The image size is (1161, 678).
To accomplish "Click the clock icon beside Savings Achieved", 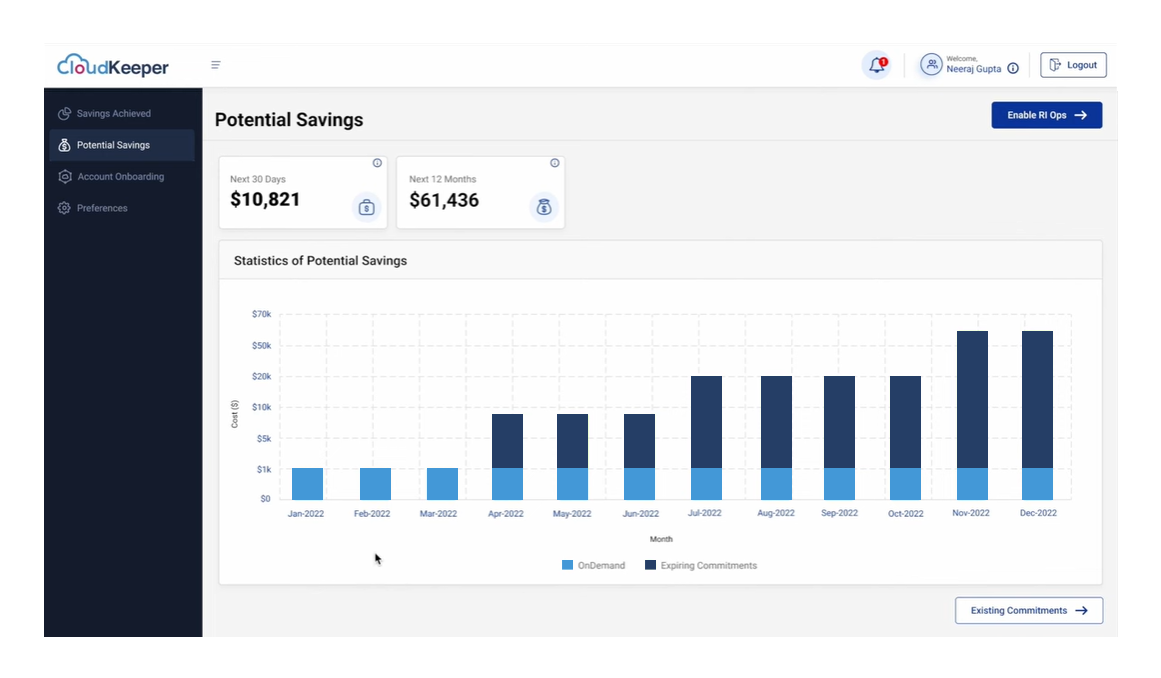I will [64, 113].
